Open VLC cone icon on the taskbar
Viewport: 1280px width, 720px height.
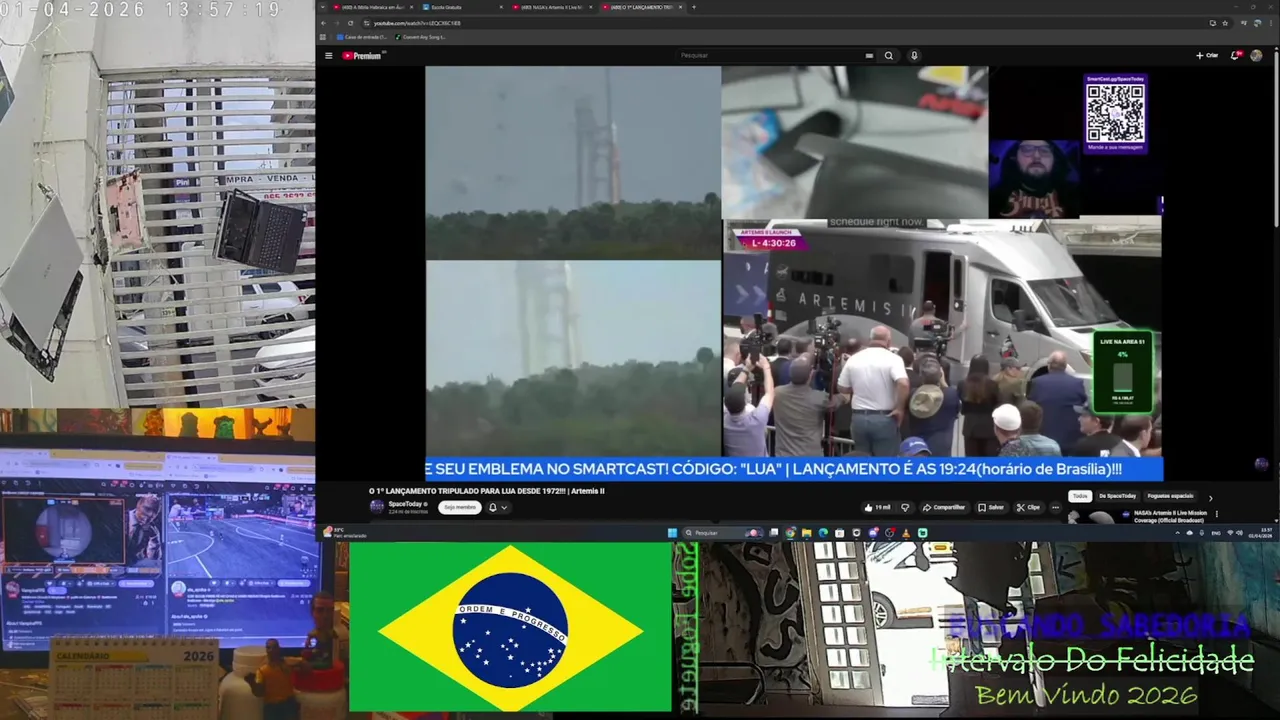point(906,533)
